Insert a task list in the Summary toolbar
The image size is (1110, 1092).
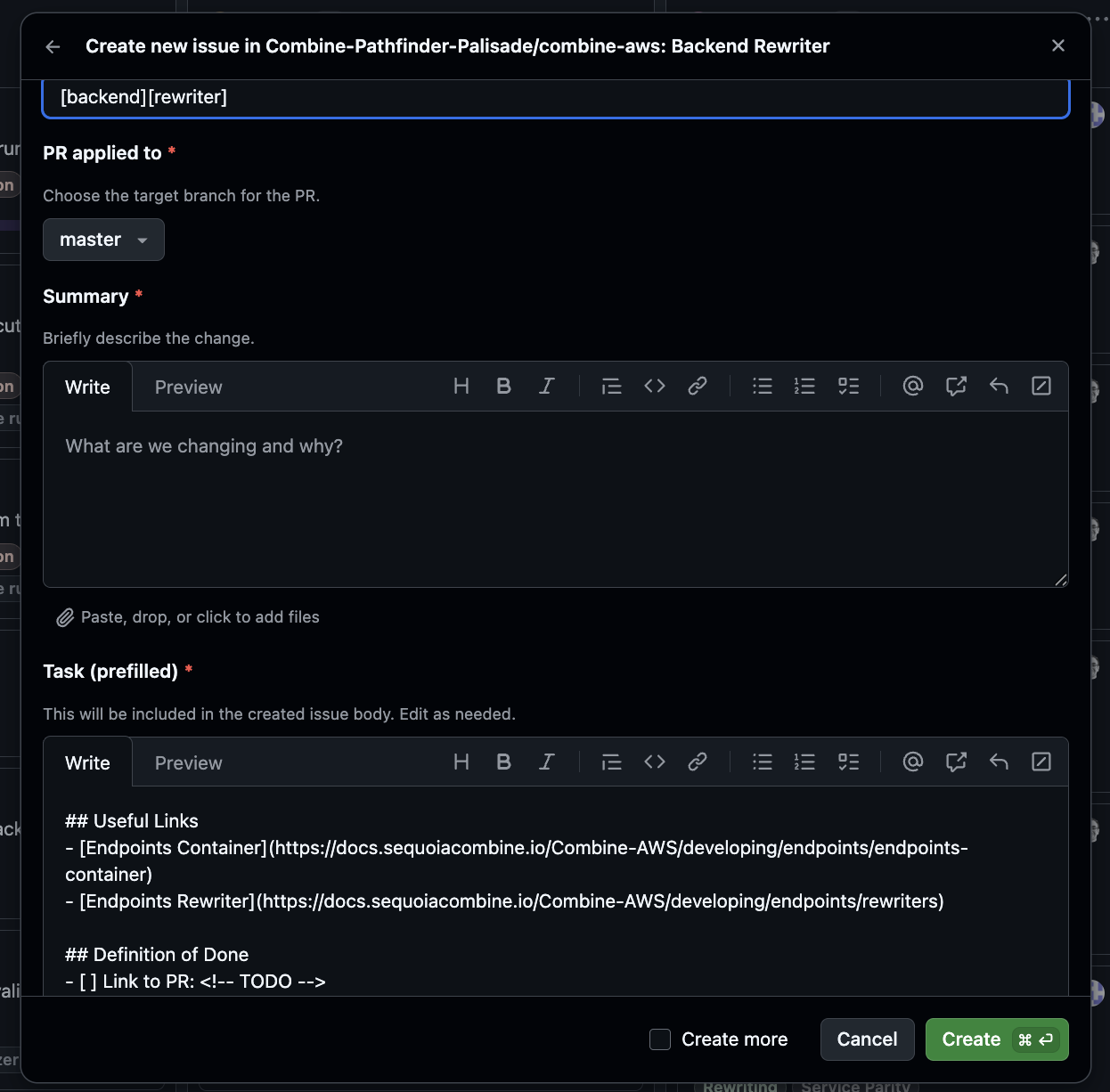pyautogui.click(x=848, y=386)
